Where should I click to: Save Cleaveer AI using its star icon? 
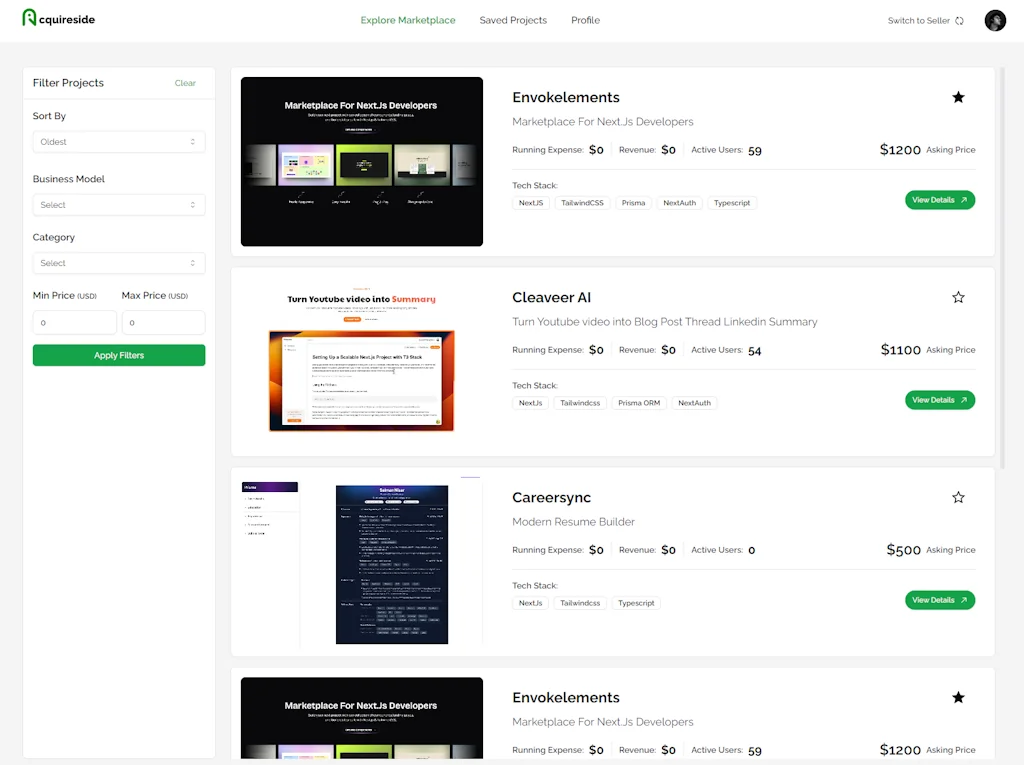958,297
